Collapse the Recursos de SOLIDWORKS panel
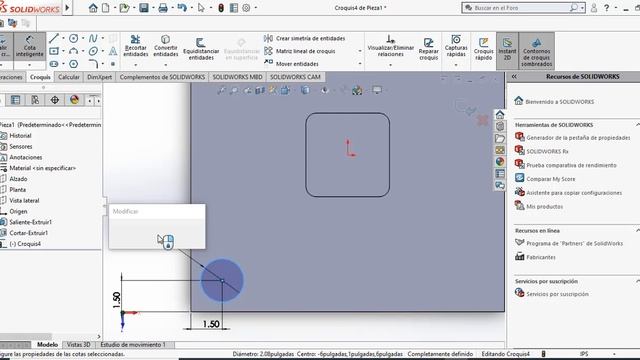 tap(514, 76)
